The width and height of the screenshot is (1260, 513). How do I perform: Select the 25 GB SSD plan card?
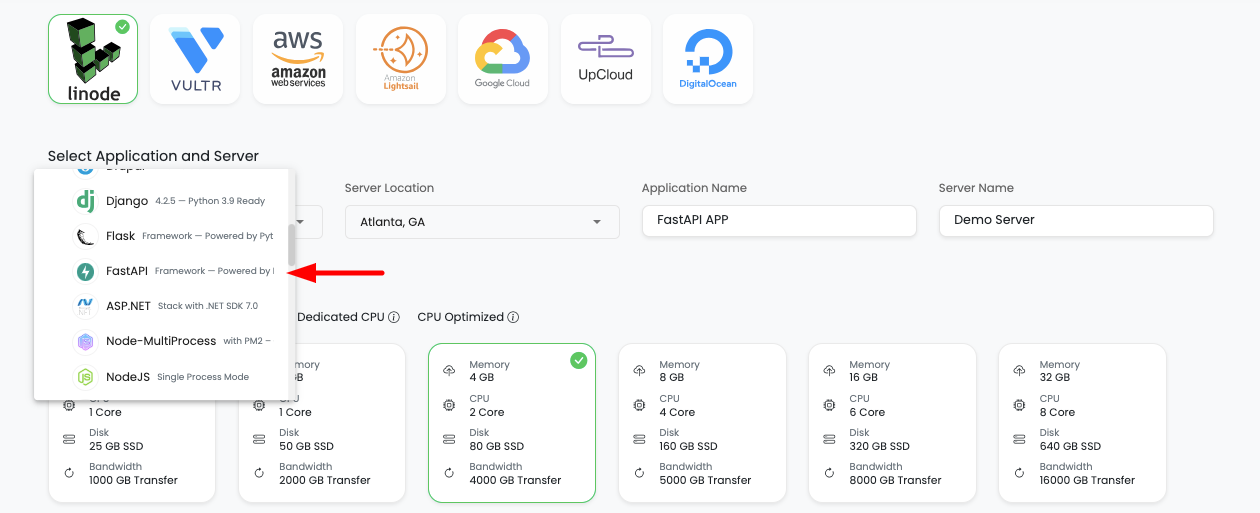132,450
